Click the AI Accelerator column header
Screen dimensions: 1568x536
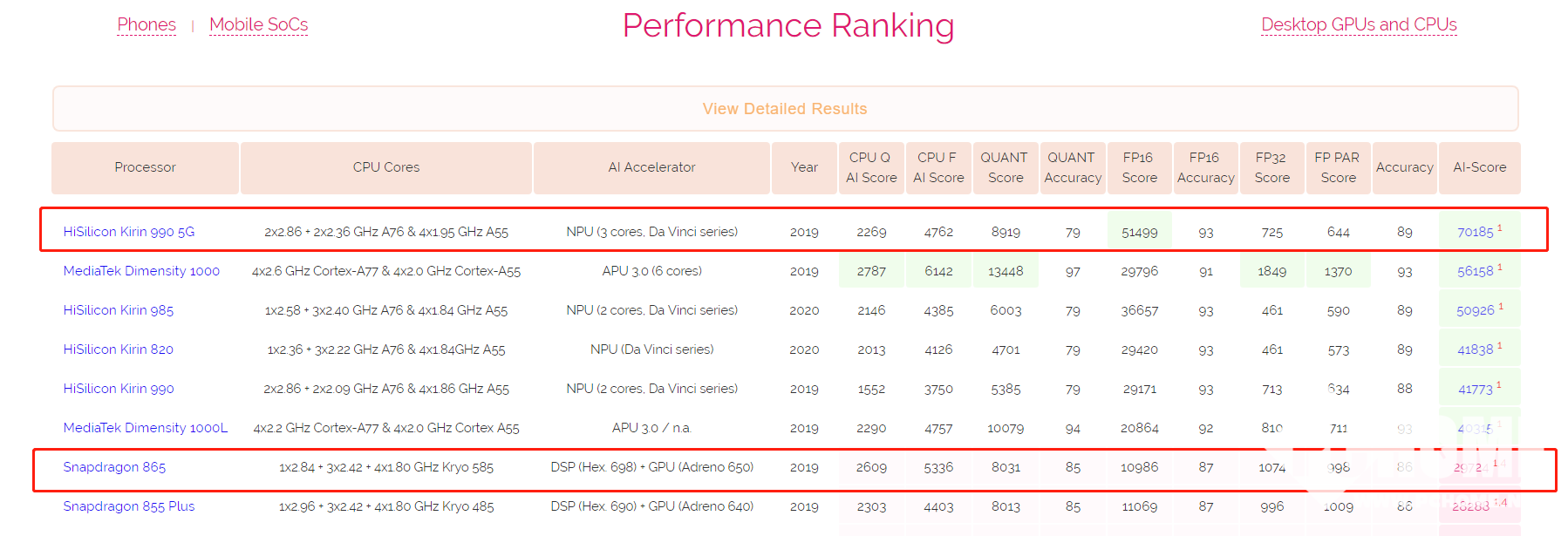[651, 167]
